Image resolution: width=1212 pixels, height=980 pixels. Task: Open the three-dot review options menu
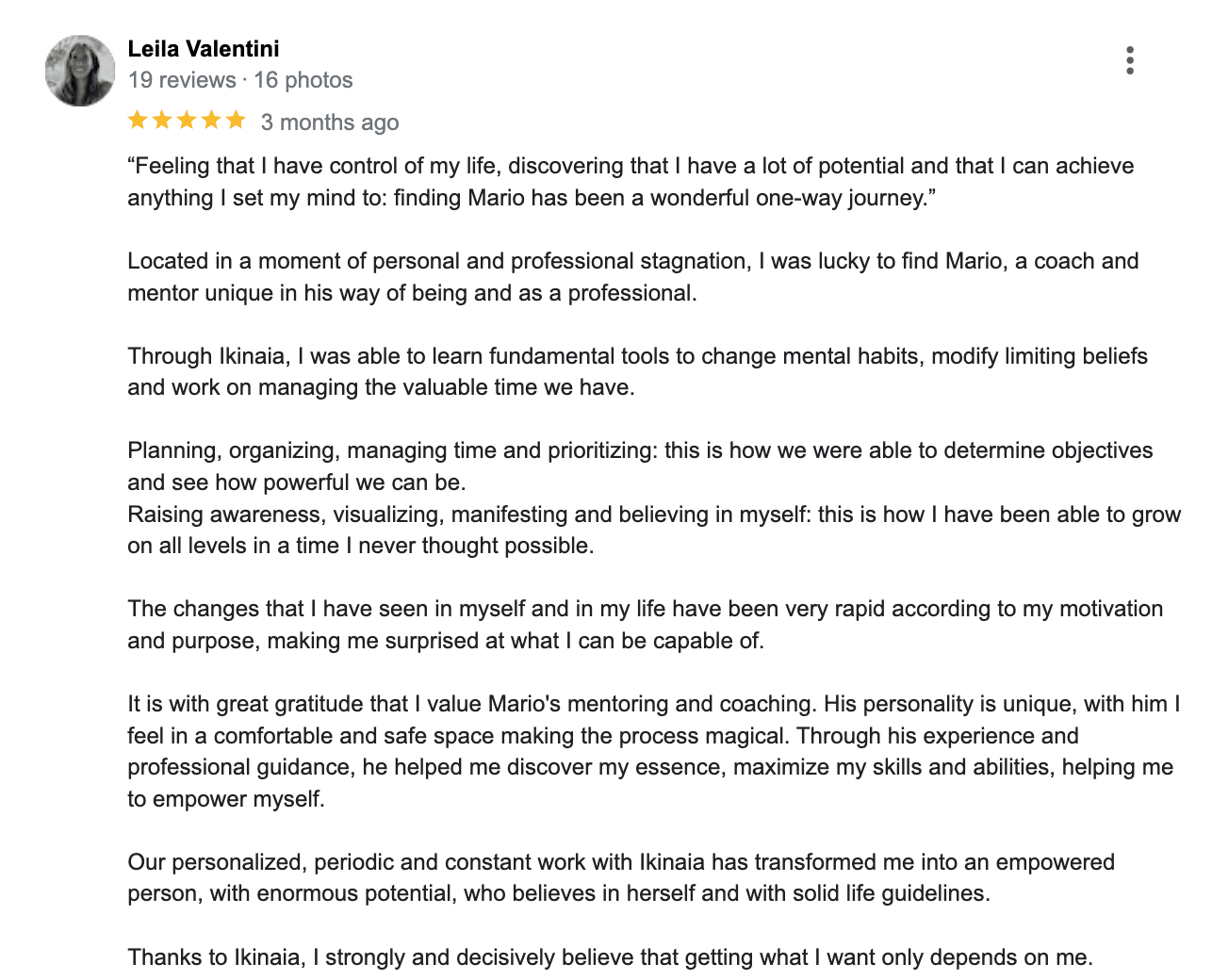click(x=1129, y=60)
